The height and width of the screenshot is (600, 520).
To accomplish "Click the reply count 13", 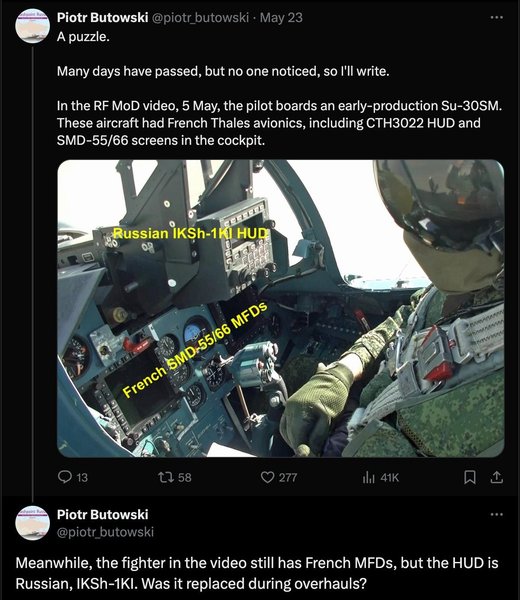I will point(82,478).
